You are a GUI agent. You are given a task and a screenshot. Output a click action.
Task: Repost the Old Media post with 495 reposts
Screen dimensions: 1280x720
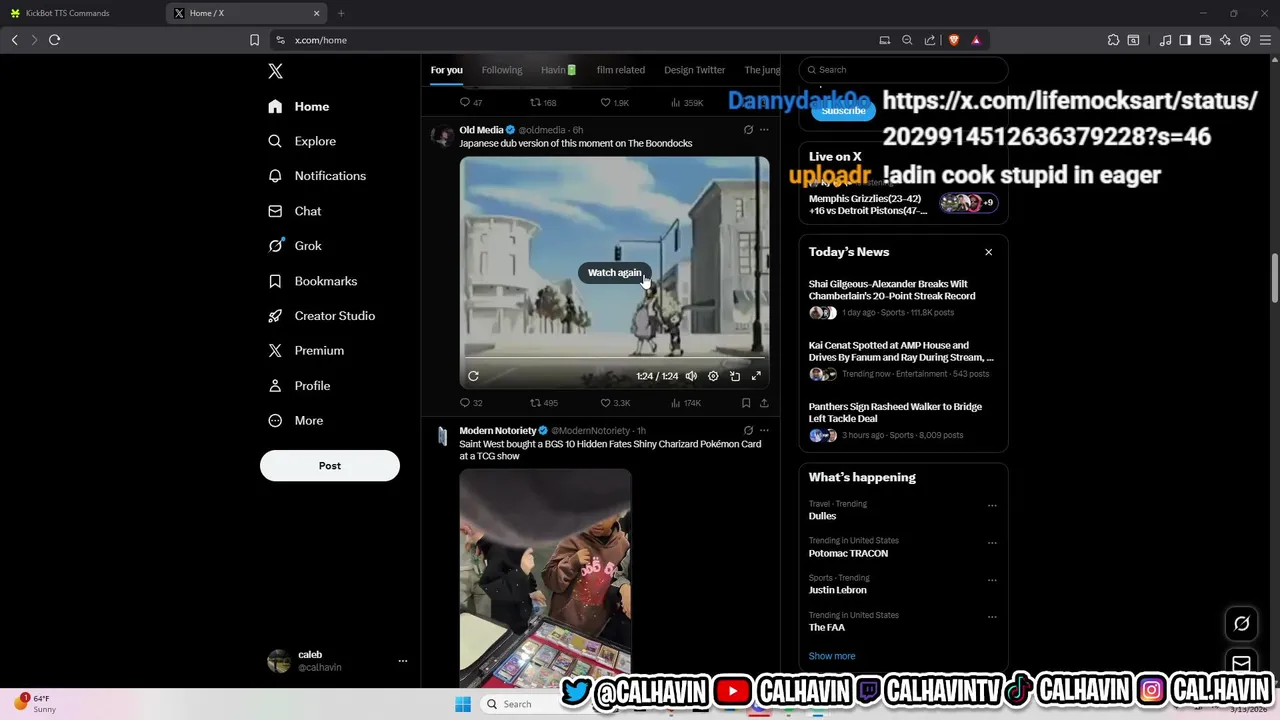click(544, 403)
